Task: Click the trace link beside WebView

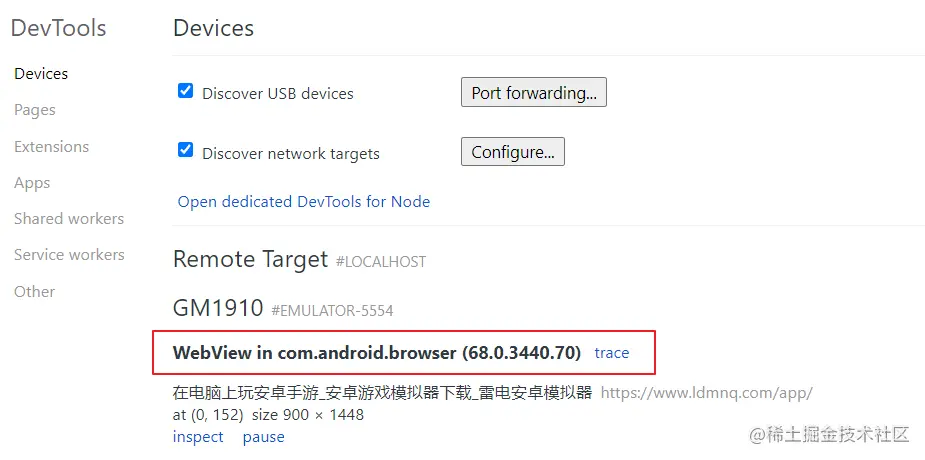Action: click(x=612, y=353)
